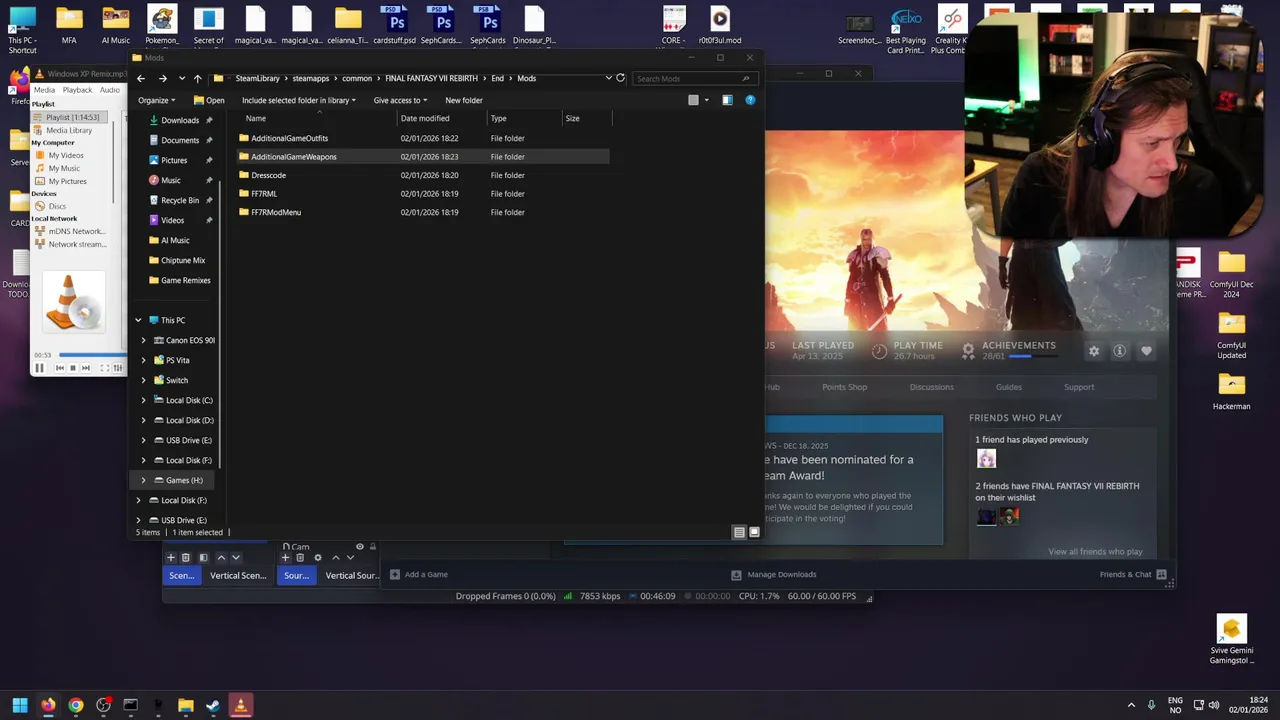This screenshot has width=1280, height=720.
Task: Open Steam from the taskbar
Action: click(x=212, y=705)
